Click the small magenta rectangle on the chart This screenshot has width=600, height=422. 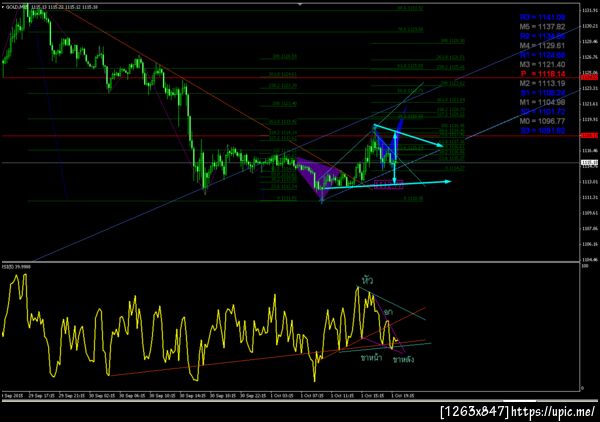[x=388, y=185]
